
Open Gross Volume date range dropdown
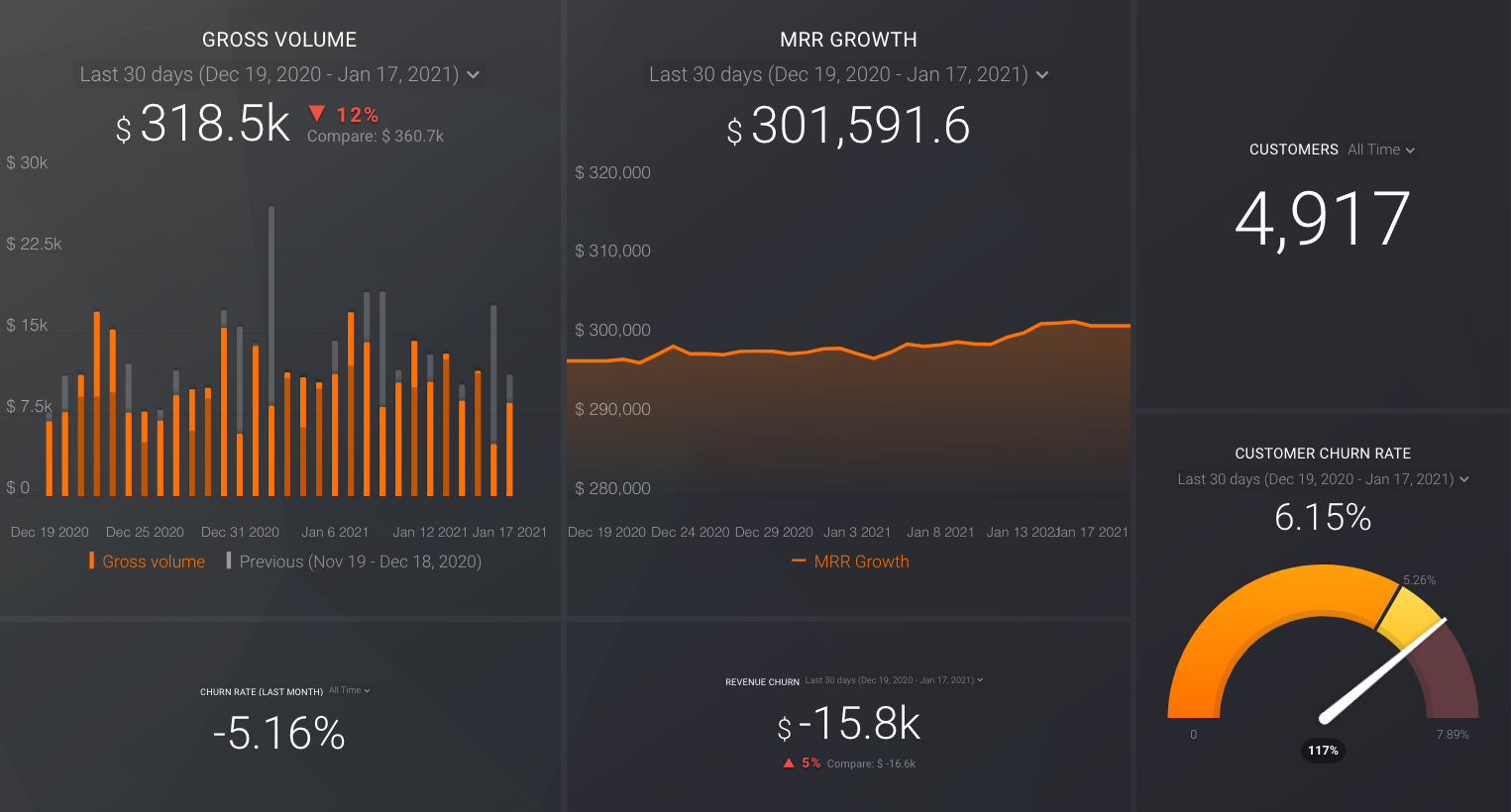279,74
